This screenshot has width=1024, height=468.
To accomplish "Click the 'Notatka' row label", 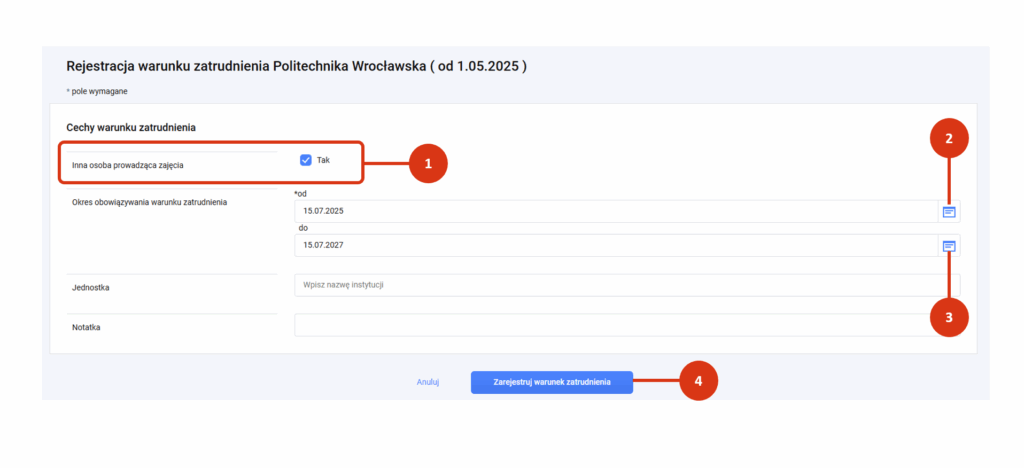I will (86, 328).
